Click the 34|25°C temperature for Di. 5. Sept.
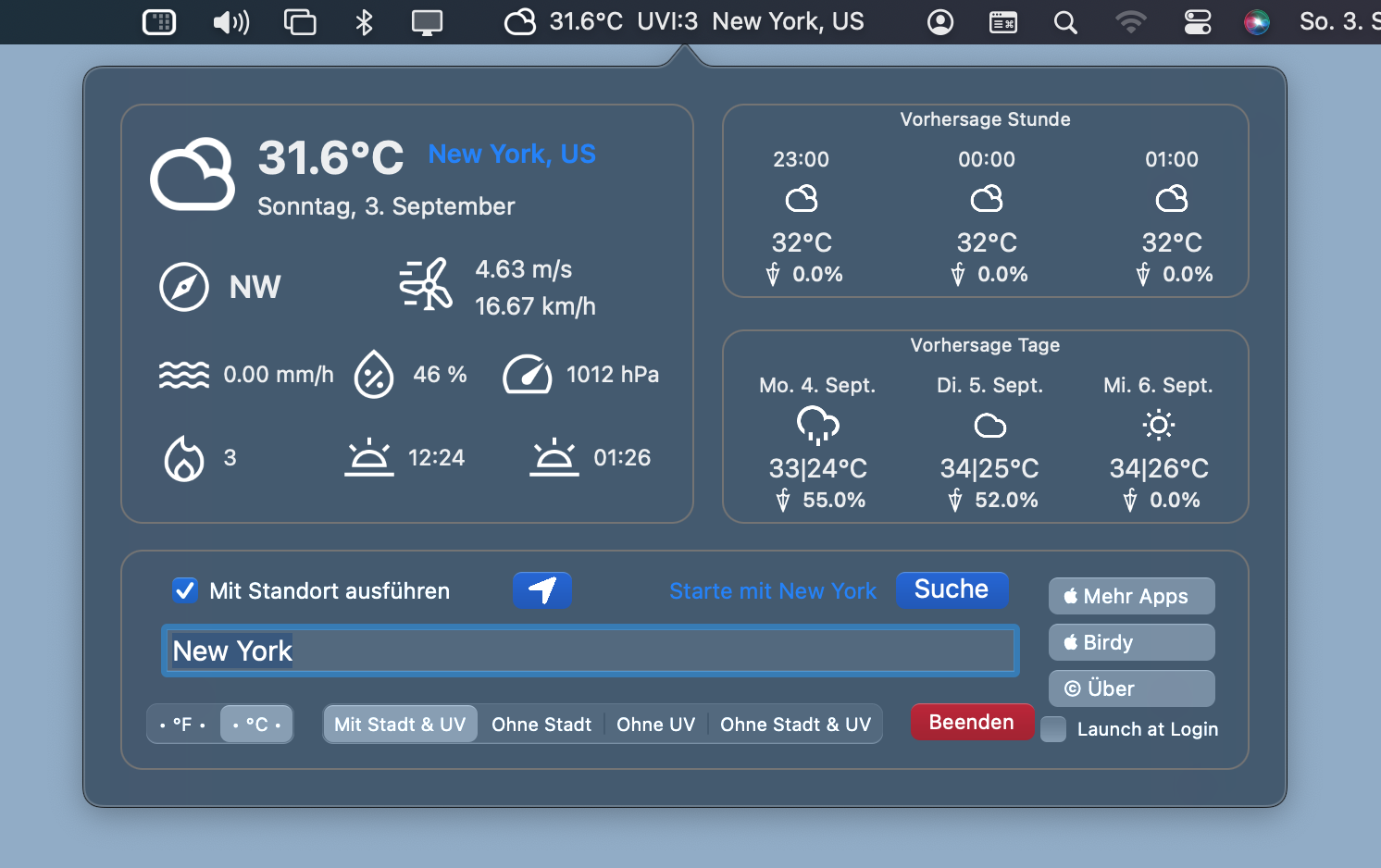The height and width of the screenshot is (868, 1381). 989,468
